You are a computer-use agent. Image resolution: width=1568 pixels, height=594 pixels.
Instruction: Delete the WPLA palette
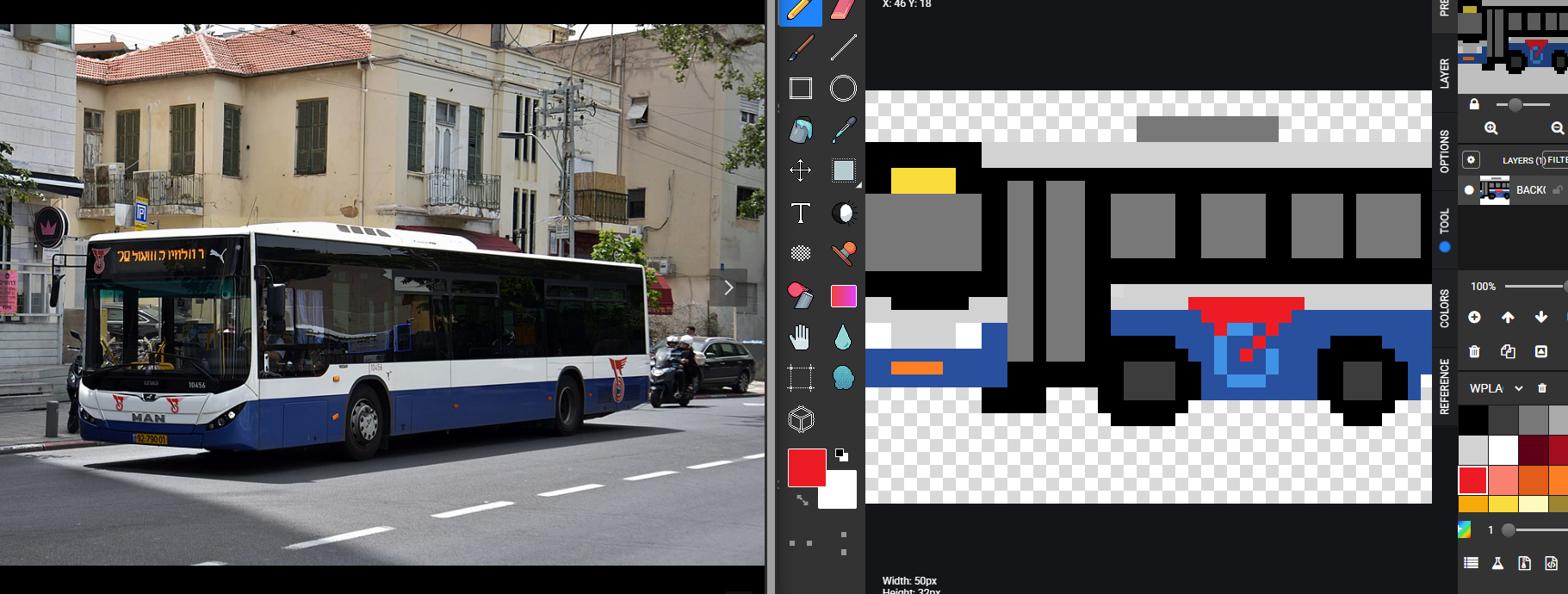pos(1542,388)
